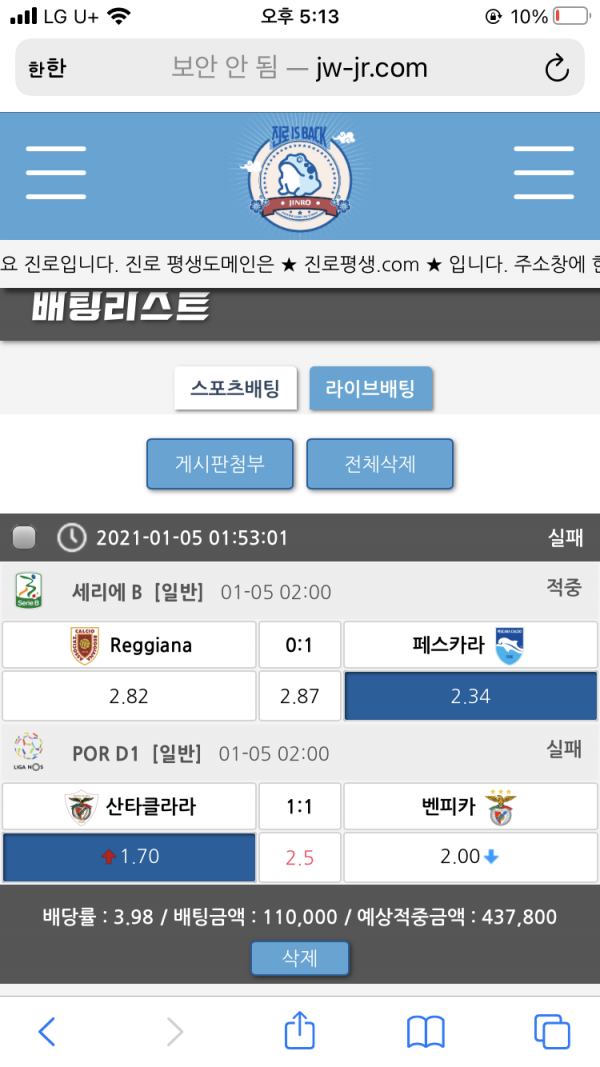600x1067 pixels.
Task: Tap the jw-jr.com address bar
Action: (x=299, y=68)
